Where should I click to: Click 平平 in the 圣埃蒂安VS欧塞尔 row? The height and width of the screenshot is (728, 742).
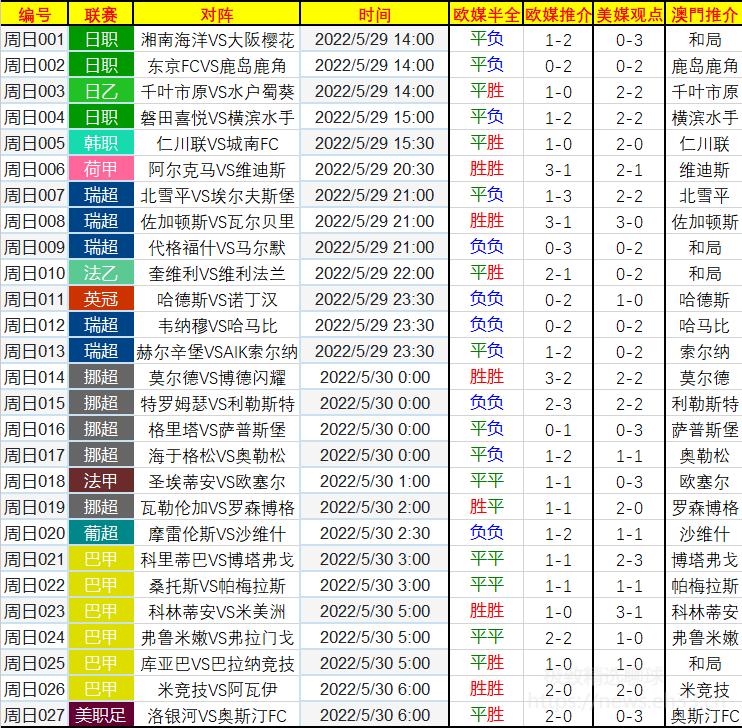[486, 481]
